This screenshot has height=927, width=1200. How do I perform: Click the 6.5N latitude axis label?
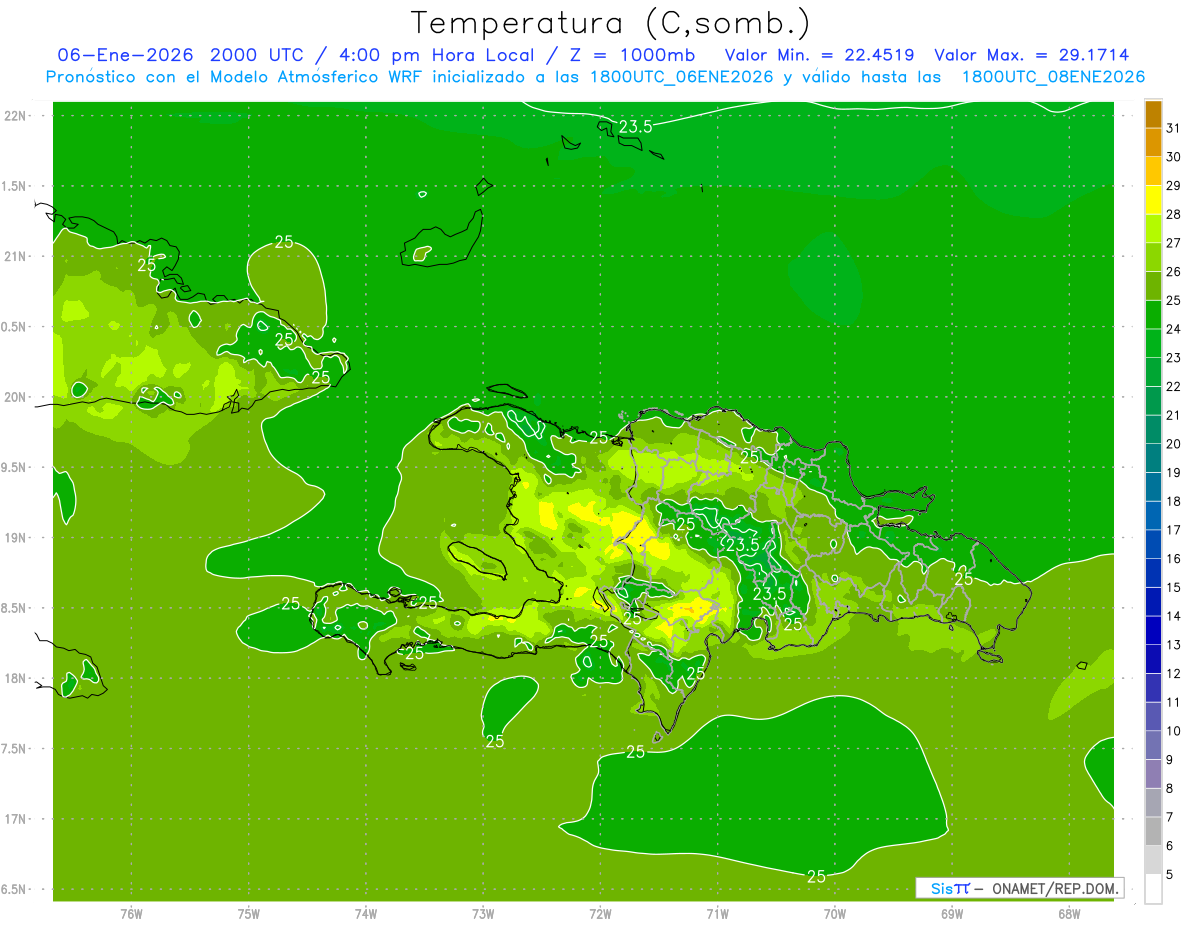14,889
